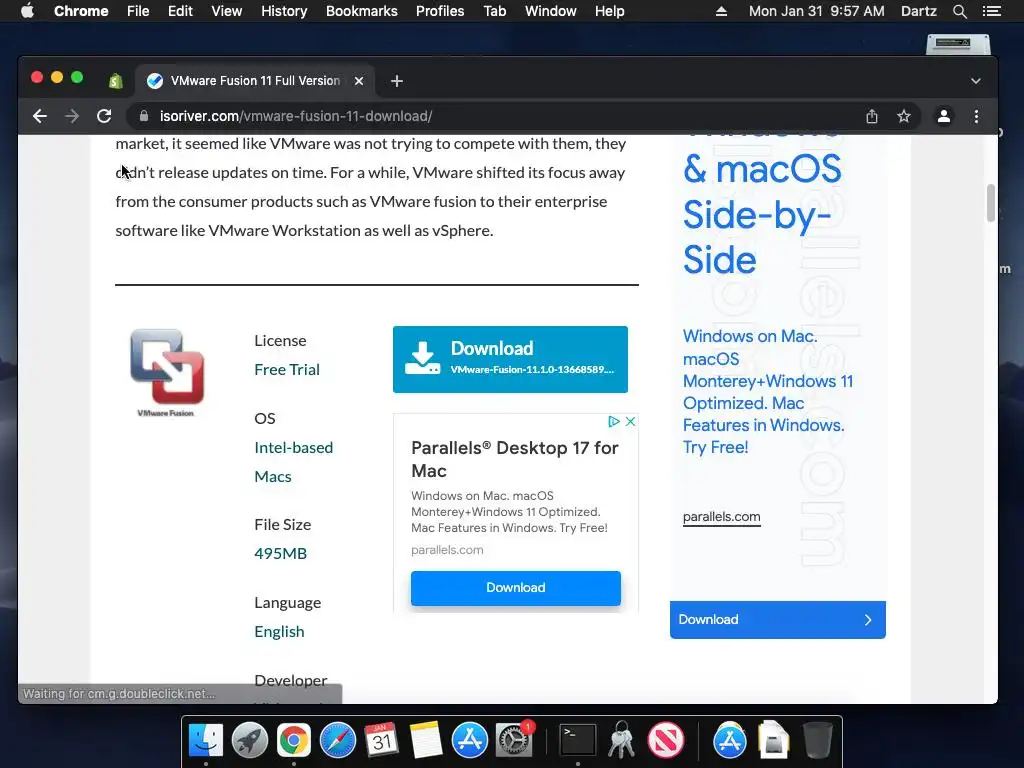Open the File menu
The width and height of the screenshot is (1024, 768).
click(138, 11)
